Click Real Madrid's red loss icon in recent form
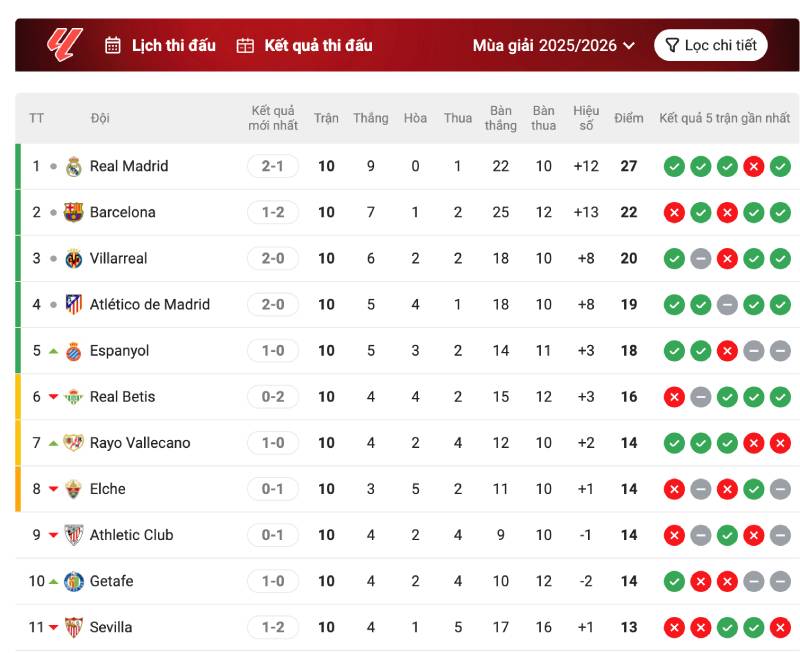800x653 pixels. click(754, 166)
